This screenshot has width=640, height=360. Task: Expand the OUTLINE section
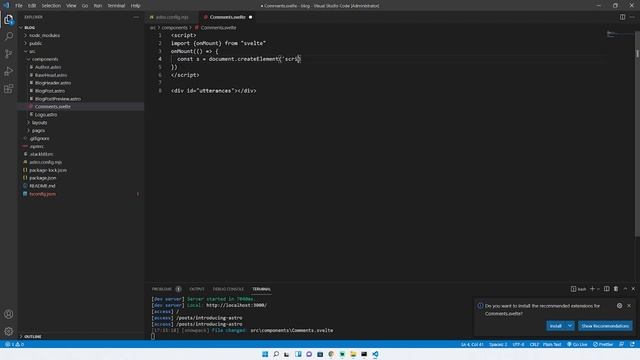click(x=33, y=337)
